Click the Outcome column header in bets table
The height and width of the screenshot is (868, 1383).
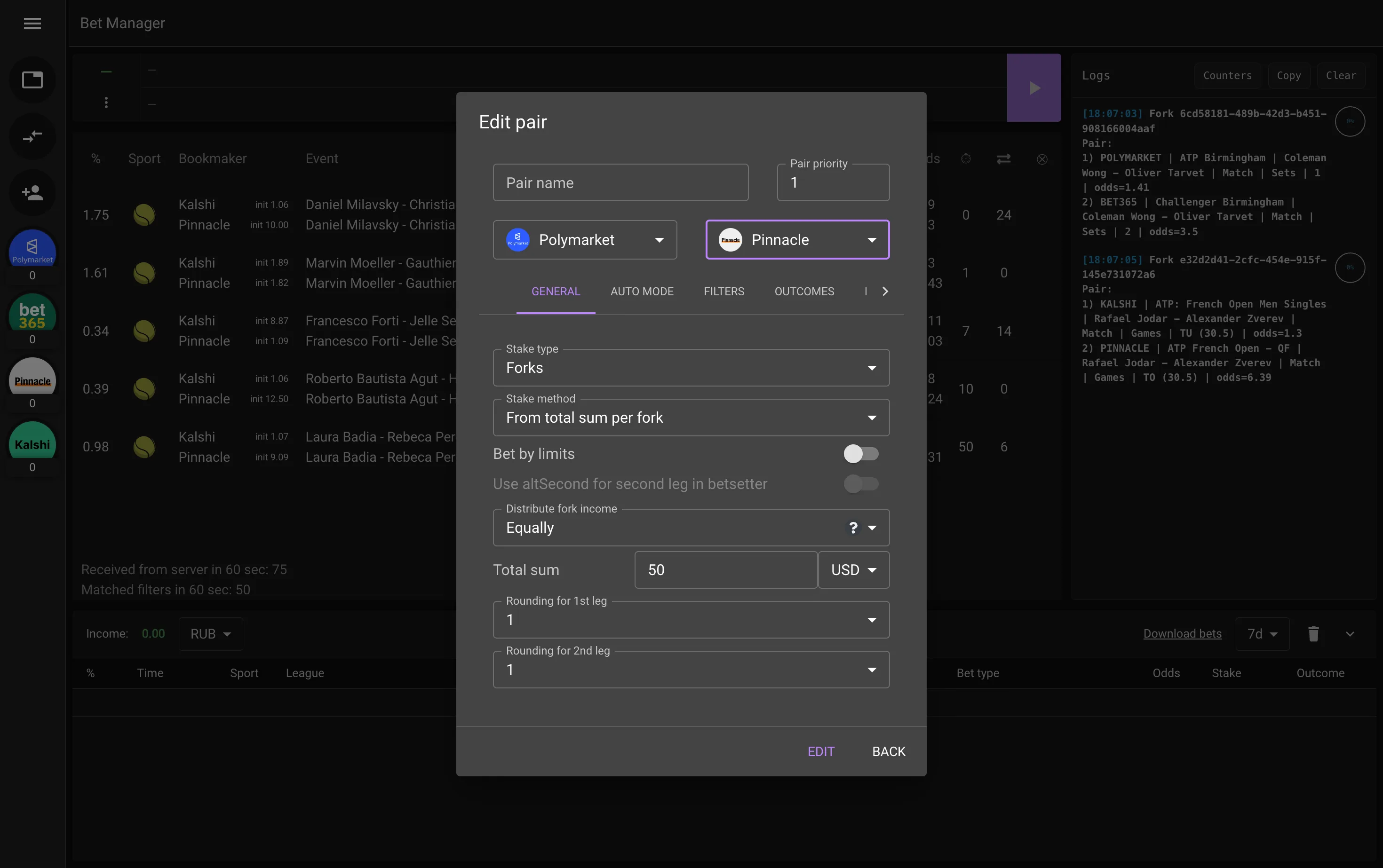tap(1320, 673)
